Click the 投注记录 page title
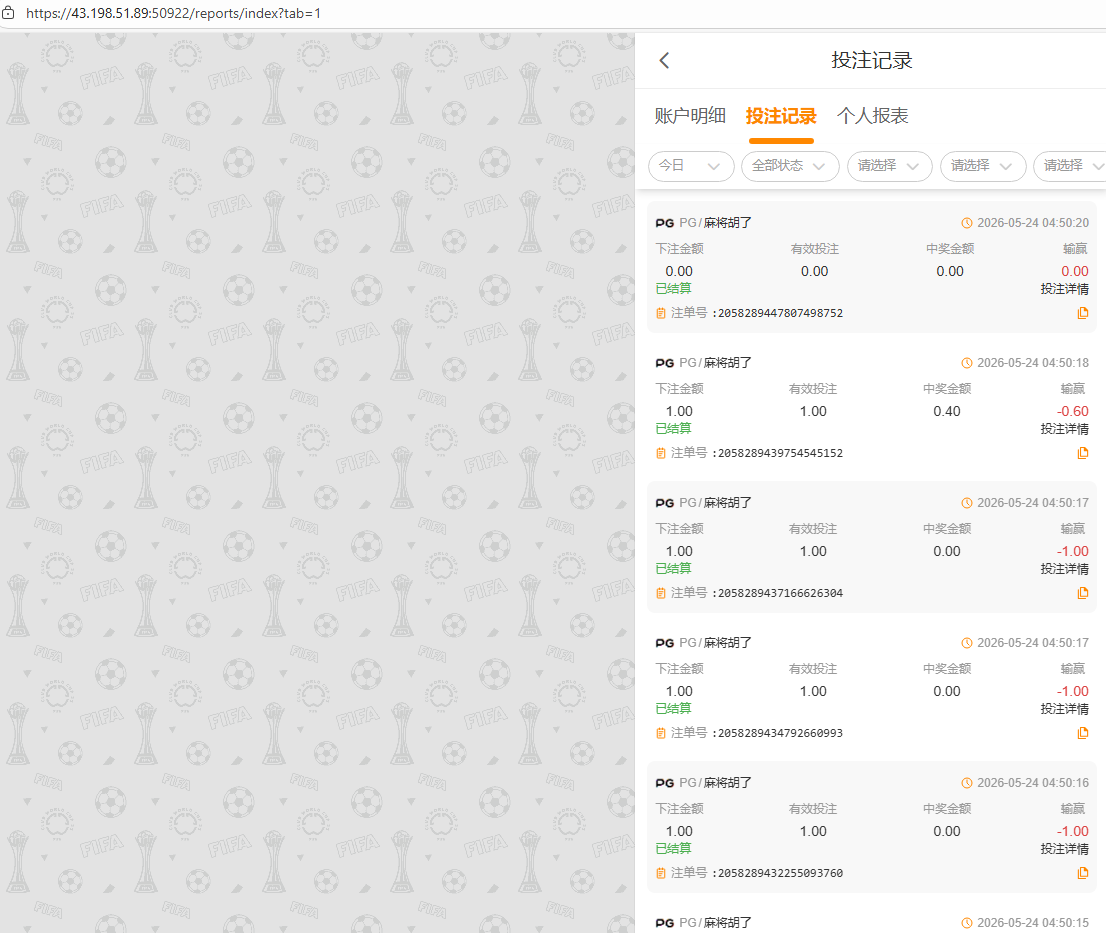1106x933 pixels. (872, 61)
